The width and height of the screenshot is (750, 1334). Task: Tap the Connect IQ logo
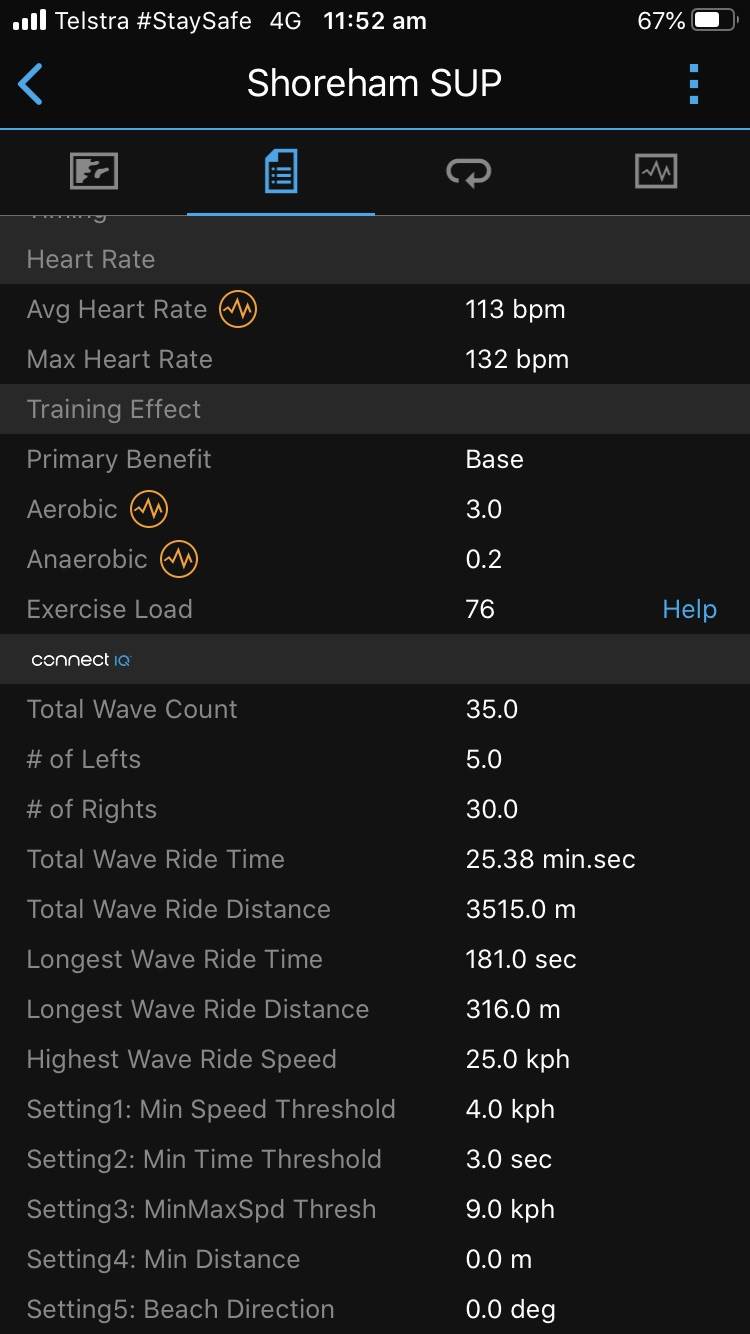pos(81,660)
